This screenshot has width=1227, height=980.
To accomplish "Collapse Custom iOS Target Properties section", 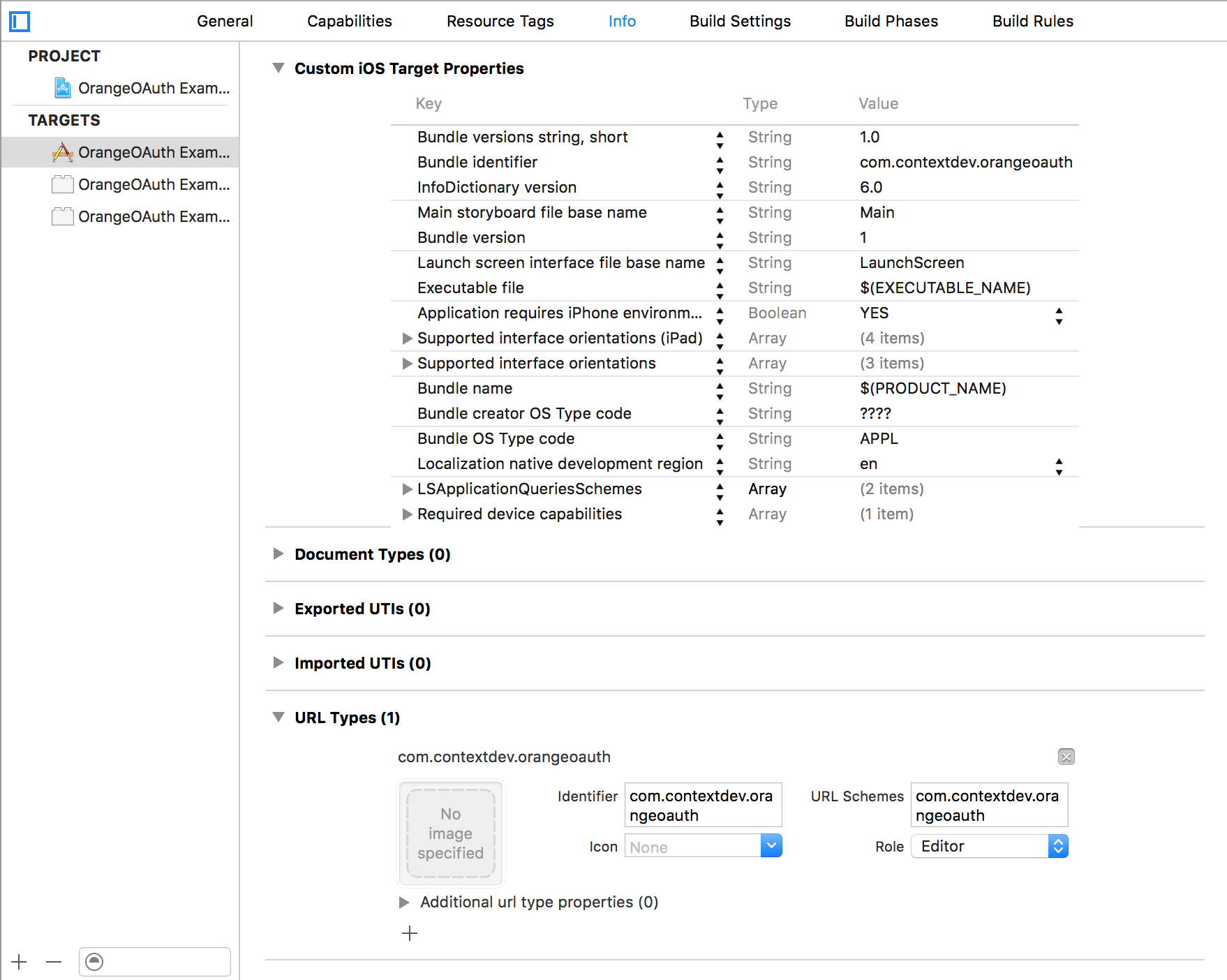I will click(278, 68).
